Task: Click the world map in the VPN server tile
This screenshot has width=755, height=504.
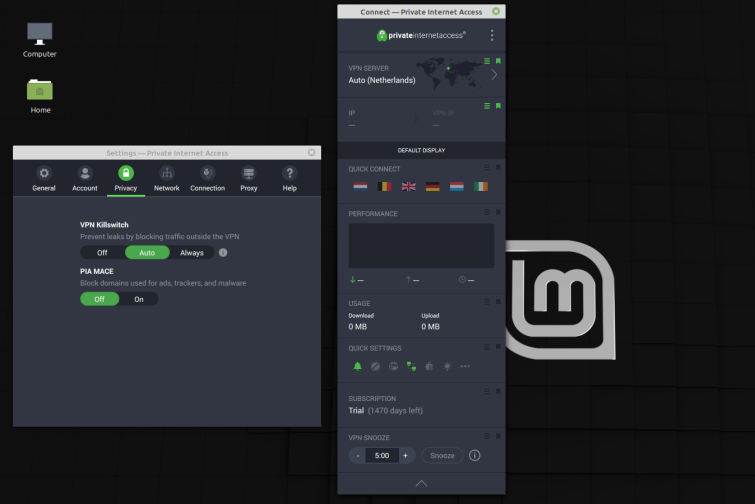Action: coord(449,74)
